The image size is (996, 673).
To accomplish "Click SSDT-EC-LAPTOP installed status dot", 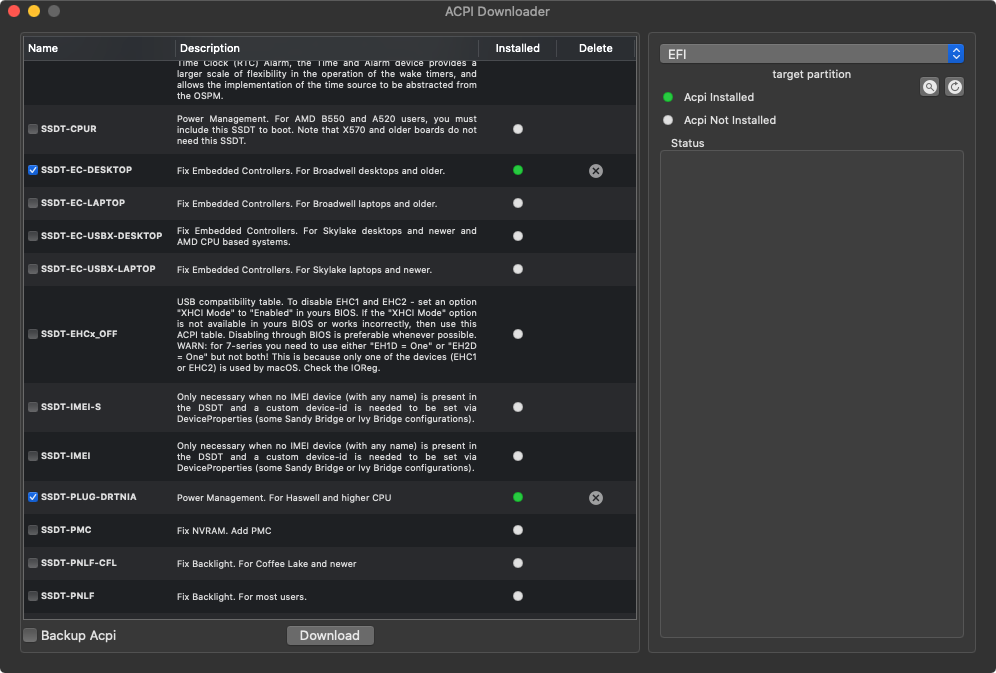I will pyautogui.click(x=518, y=203).
